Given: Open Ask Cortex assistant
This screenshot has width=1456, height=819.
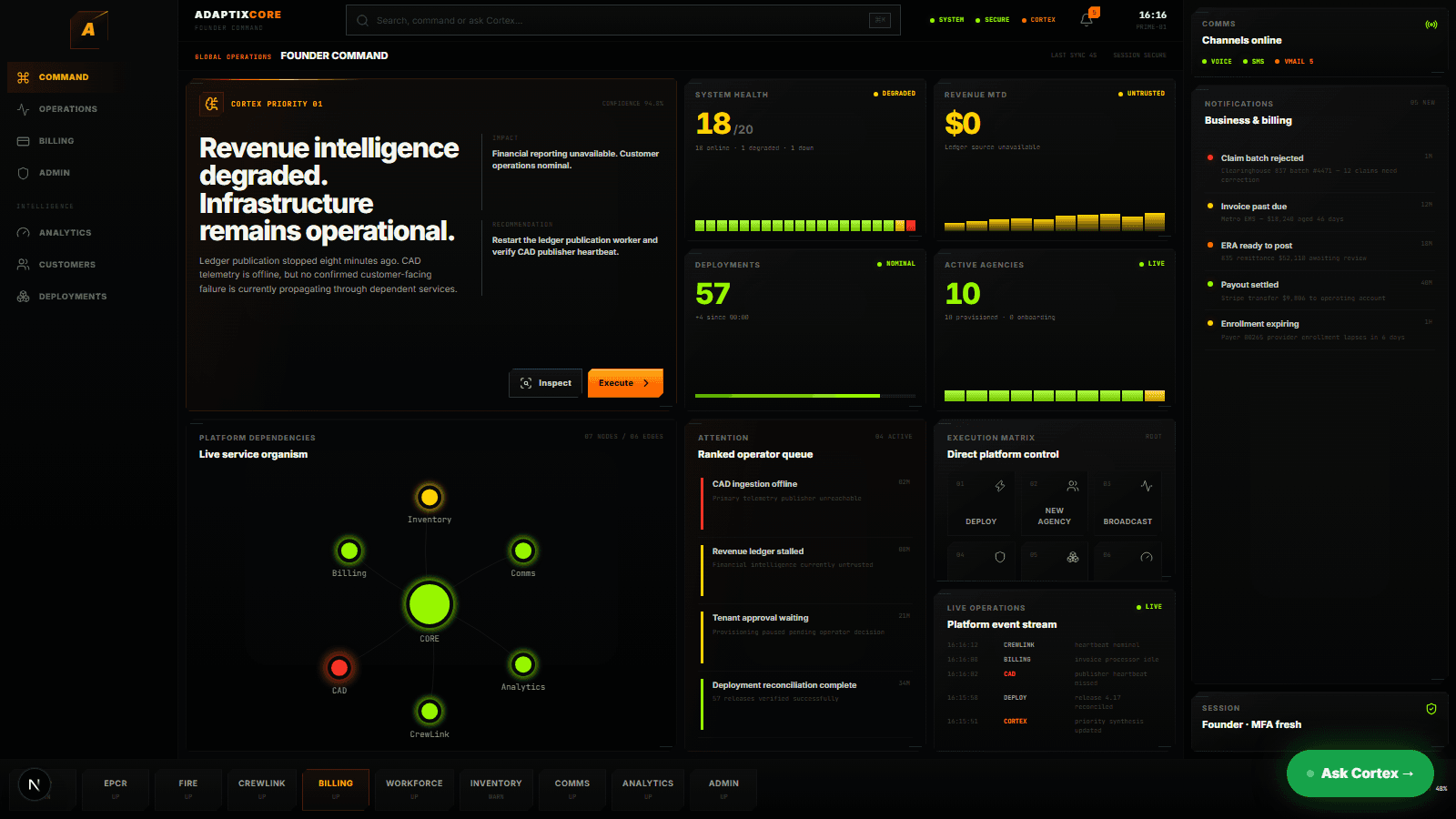Looking at the screenshot, I should click(1360, 773).
